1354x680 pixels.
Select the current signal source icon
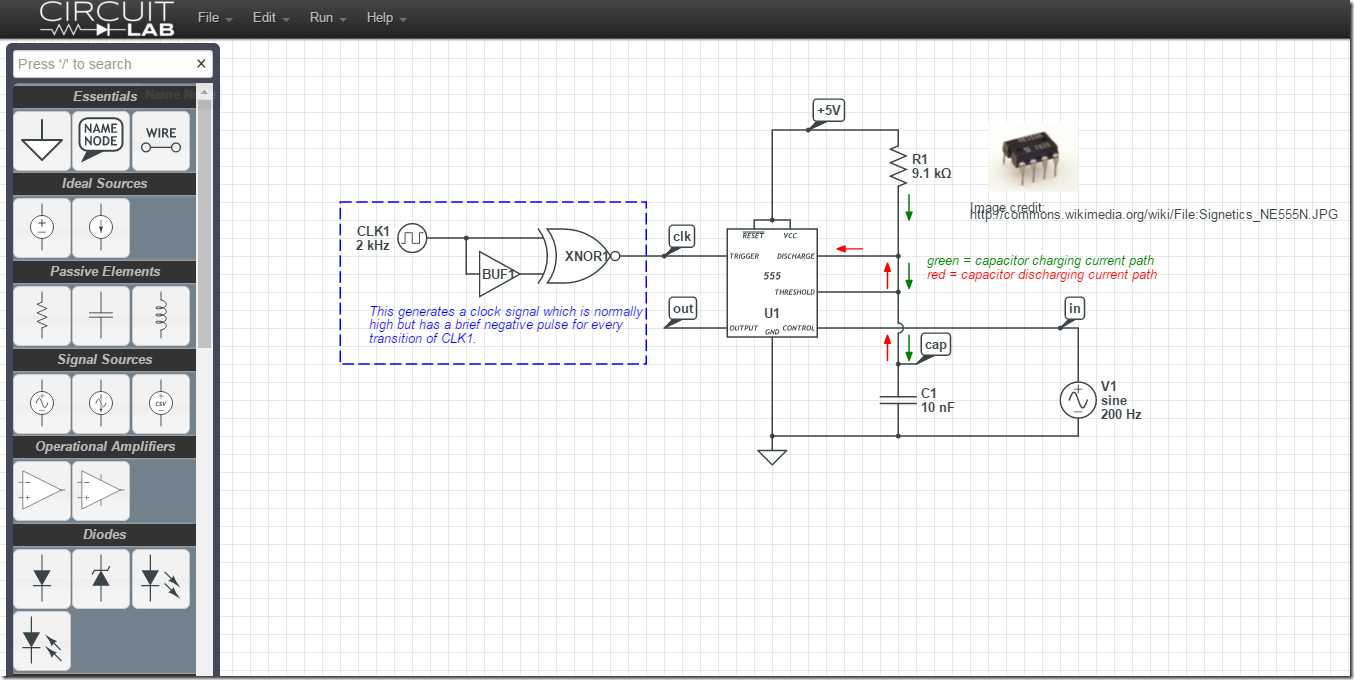pyautogui.click(x=101, y=402)
